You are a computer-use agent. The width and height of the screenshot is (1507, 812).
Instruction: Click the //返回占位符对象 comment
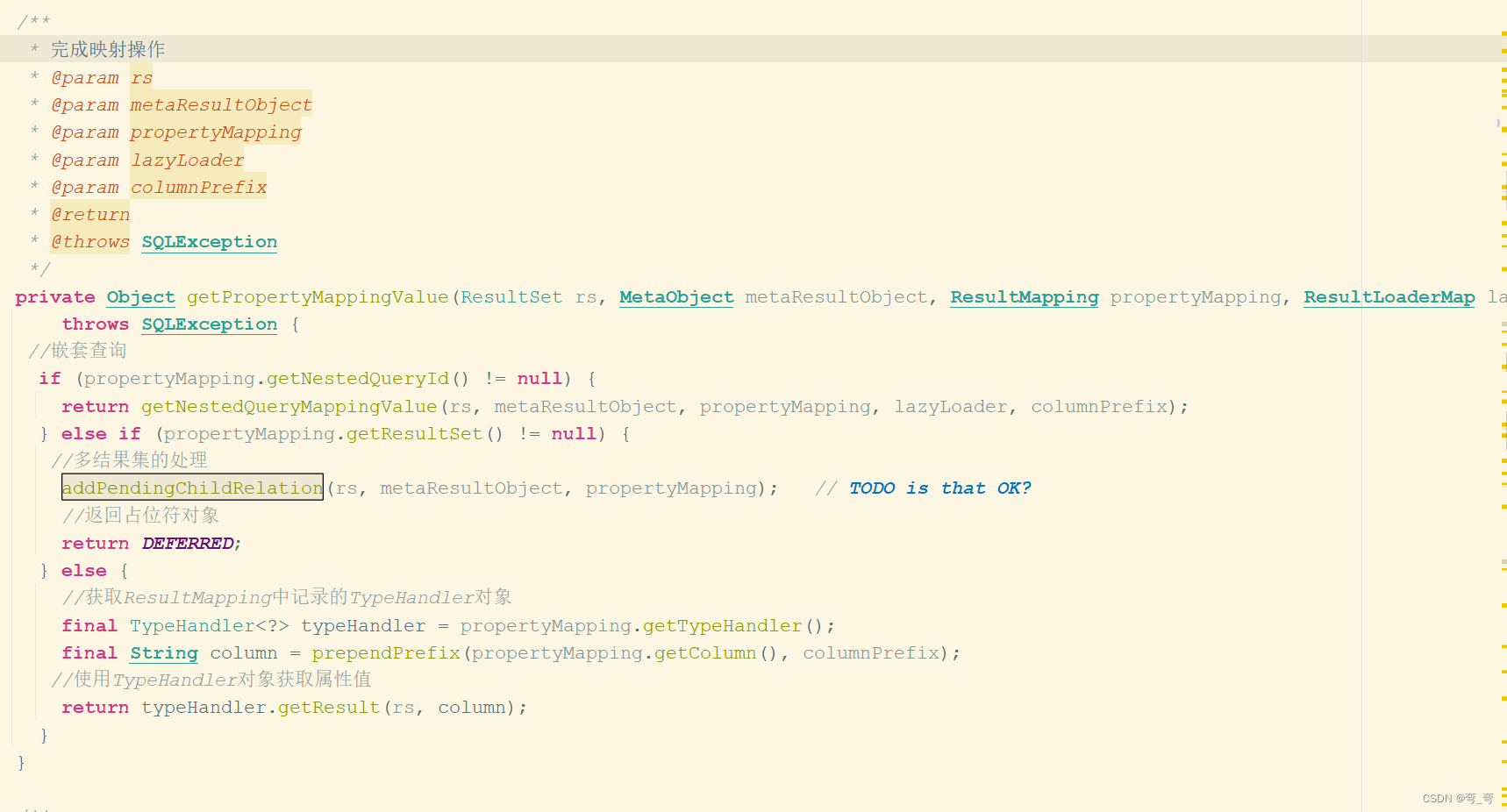[140, 516]
